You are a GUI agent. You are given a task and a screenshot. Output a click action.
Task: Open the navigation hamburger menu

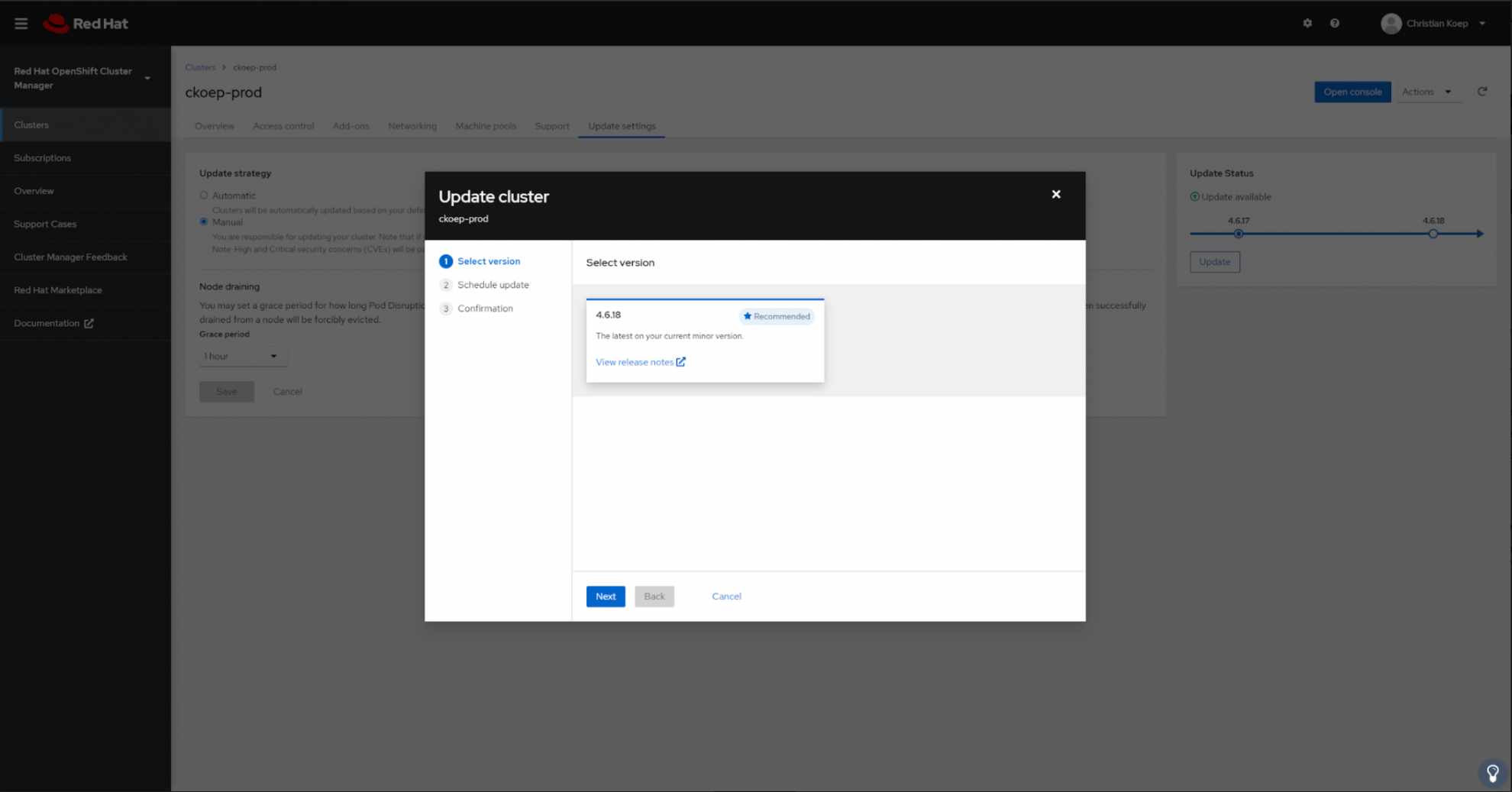[21, 23]
